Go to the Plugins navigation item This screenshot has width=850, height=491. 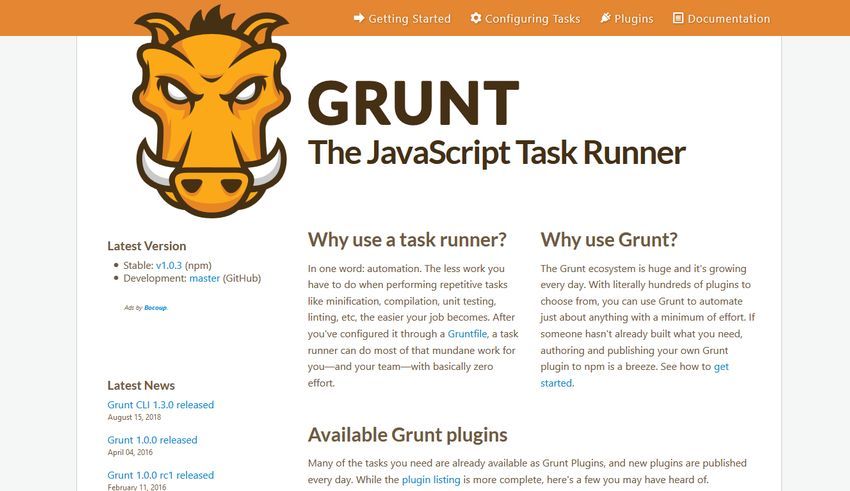coord(627,18)
